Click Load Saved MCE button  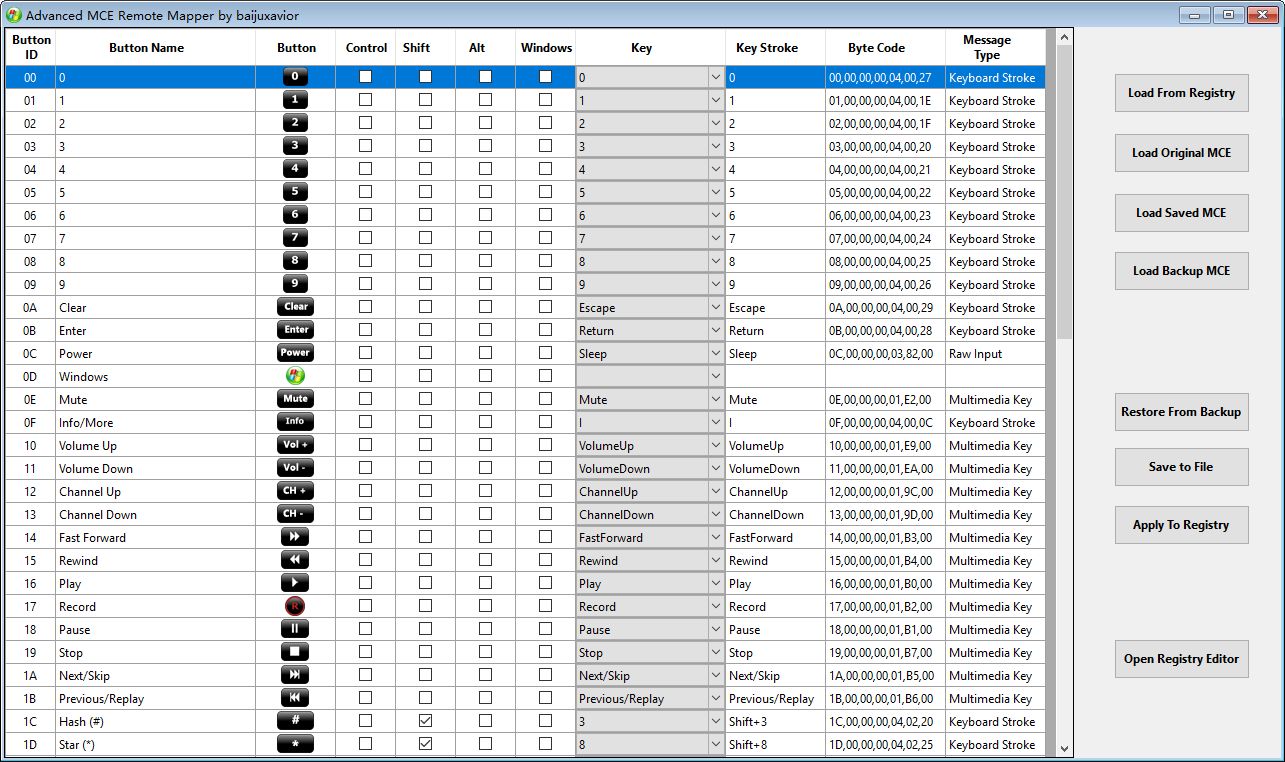[1182, 212]
